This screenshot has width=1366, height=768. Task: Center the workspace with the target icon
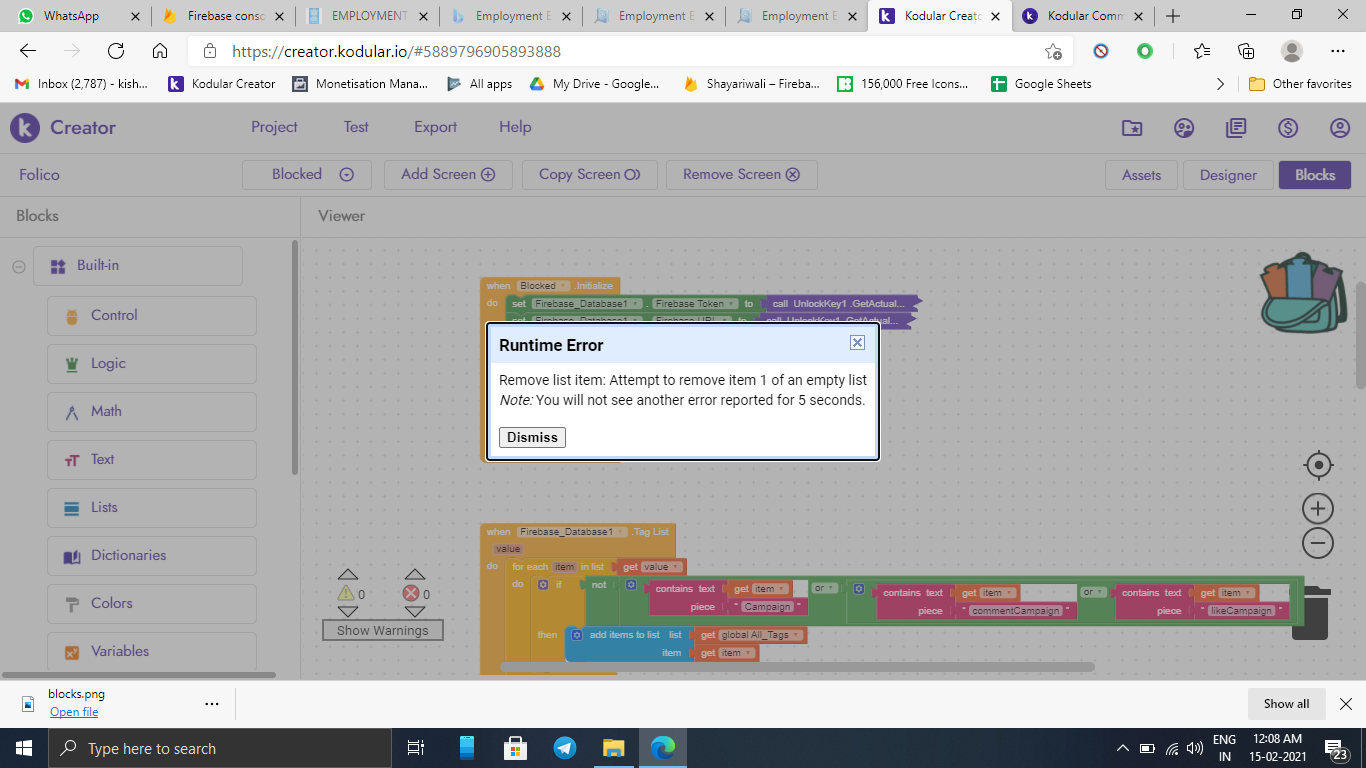click(1318, 465)
